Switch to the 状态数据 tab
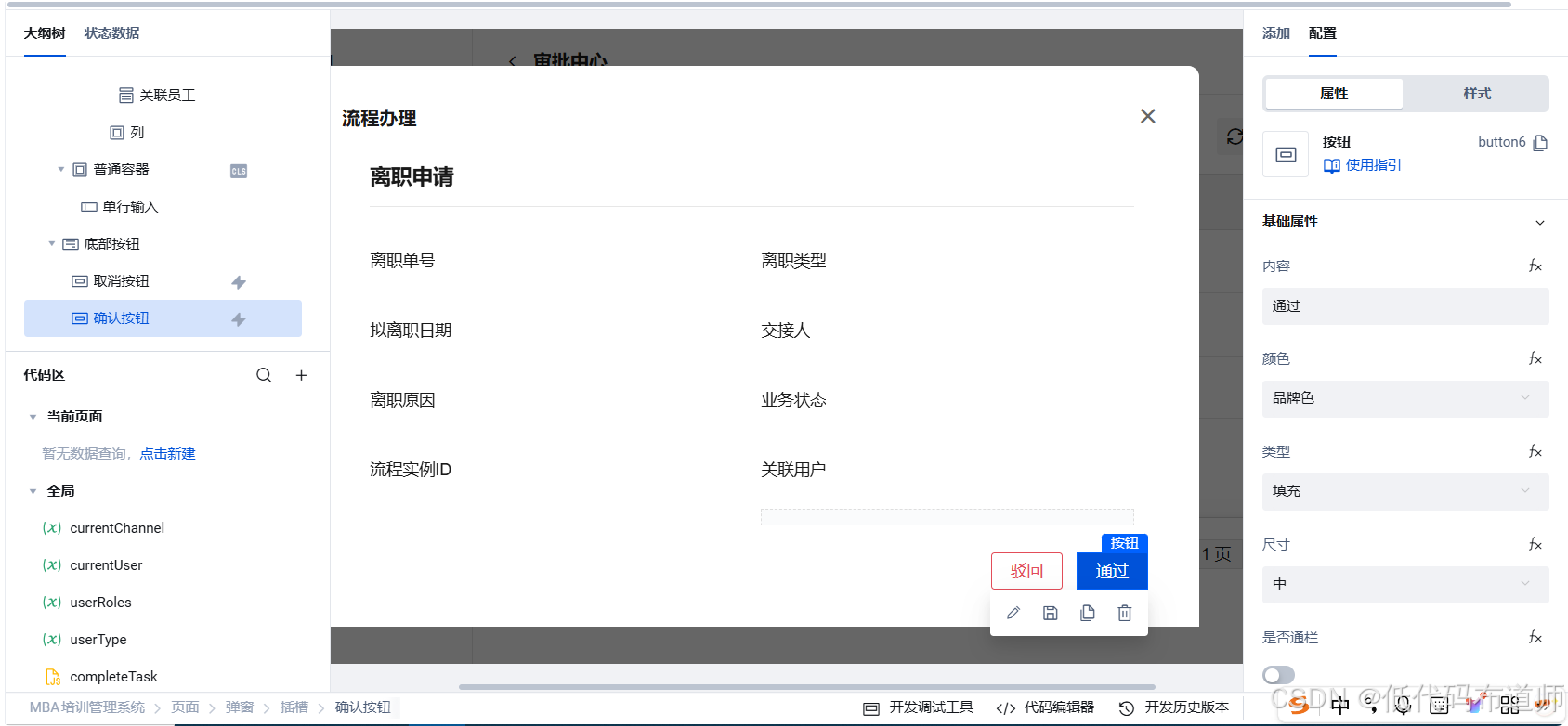This screenshot has width=1568, height=726. [x=112, y=33]
